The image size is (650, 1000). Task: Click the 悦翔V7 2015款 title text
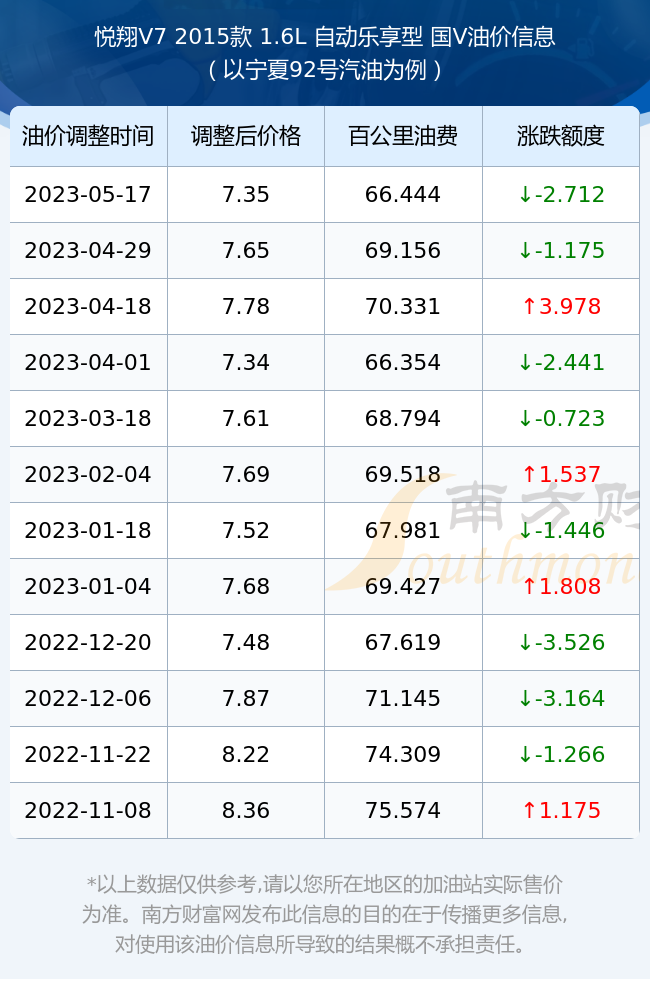click(174, 37)
